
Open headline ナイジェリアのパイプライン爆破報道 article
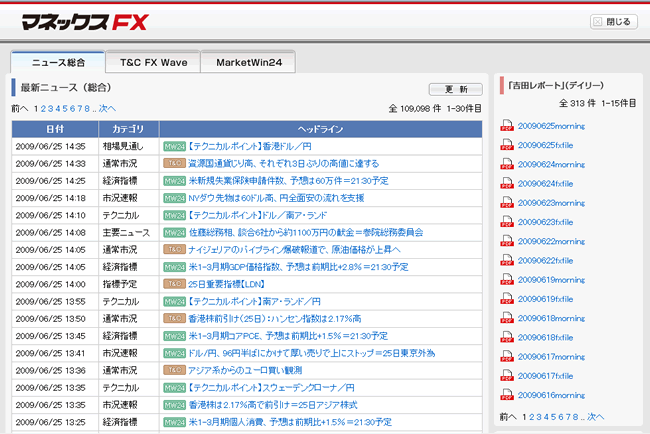pyautogui.click(x=294, y=250)
